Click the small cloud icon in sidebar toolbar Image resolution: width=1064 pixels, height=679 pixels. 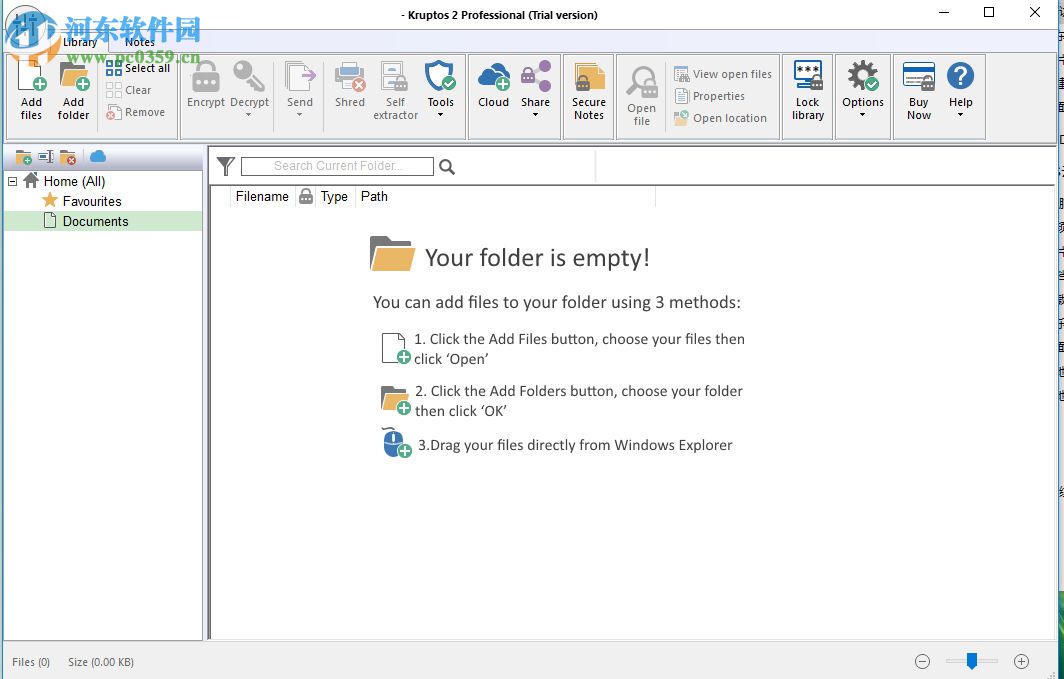(x=98, y=157)
